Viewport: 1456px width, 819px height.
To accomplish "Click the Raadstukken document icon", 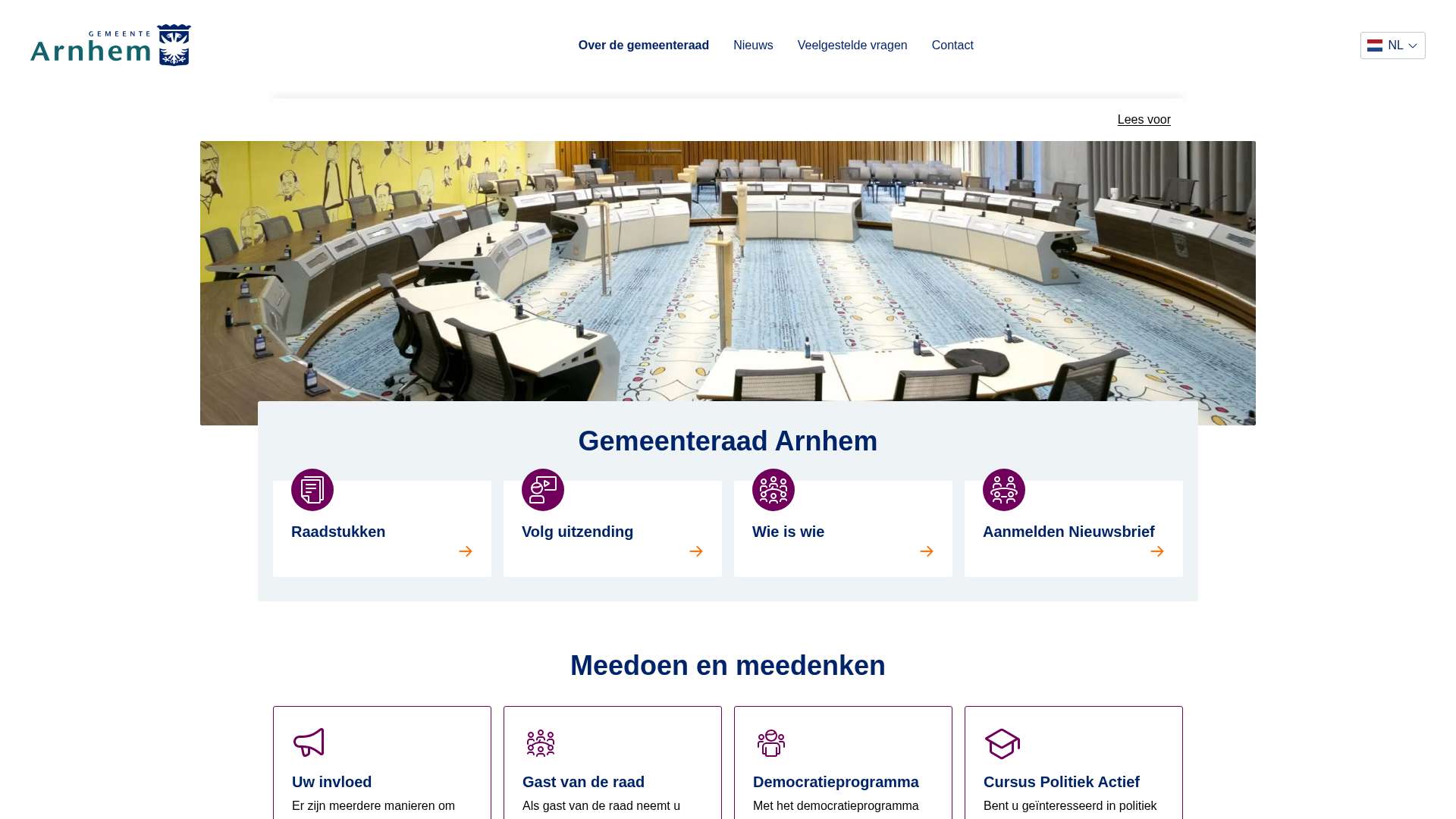I will (x=312, y=490).
